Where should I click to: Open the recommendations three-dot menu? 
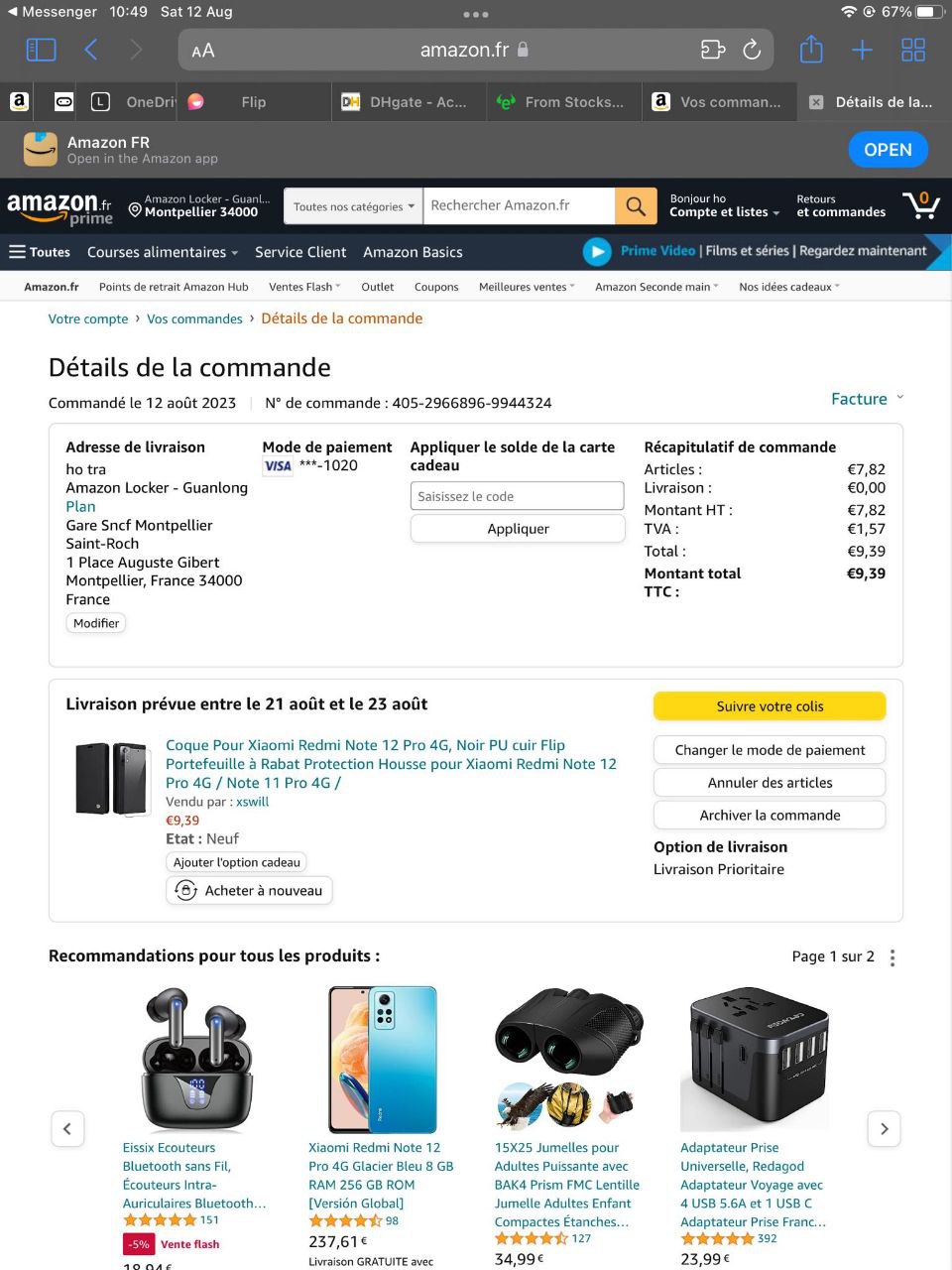(892, 957)
